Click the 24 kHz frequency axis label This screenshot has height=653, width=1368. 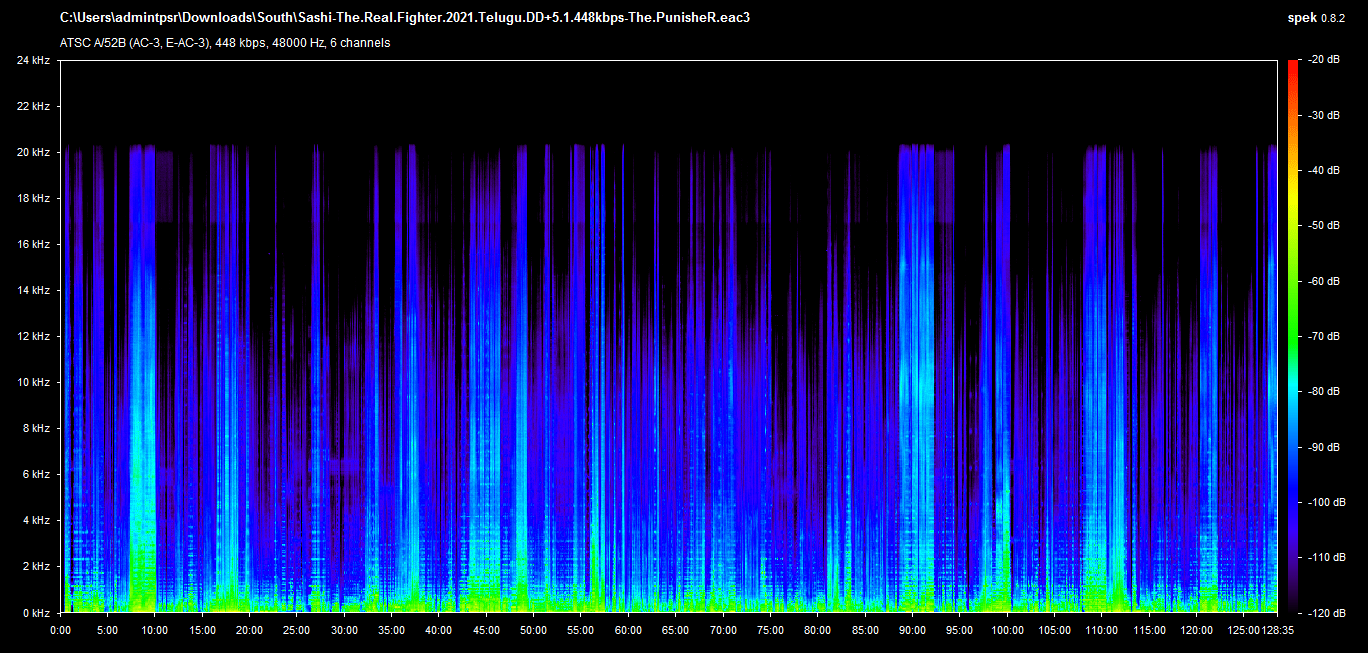[33, 60]
